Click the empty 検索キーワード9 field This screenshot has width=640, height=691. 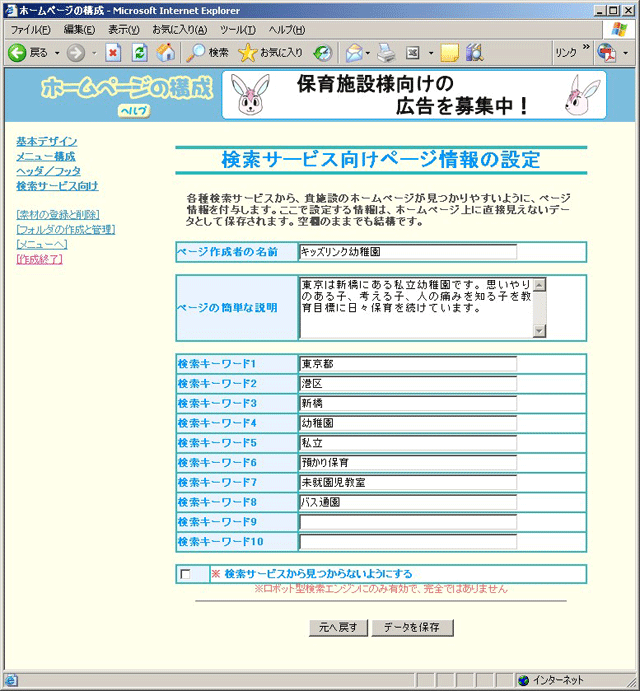pos(408,522)
